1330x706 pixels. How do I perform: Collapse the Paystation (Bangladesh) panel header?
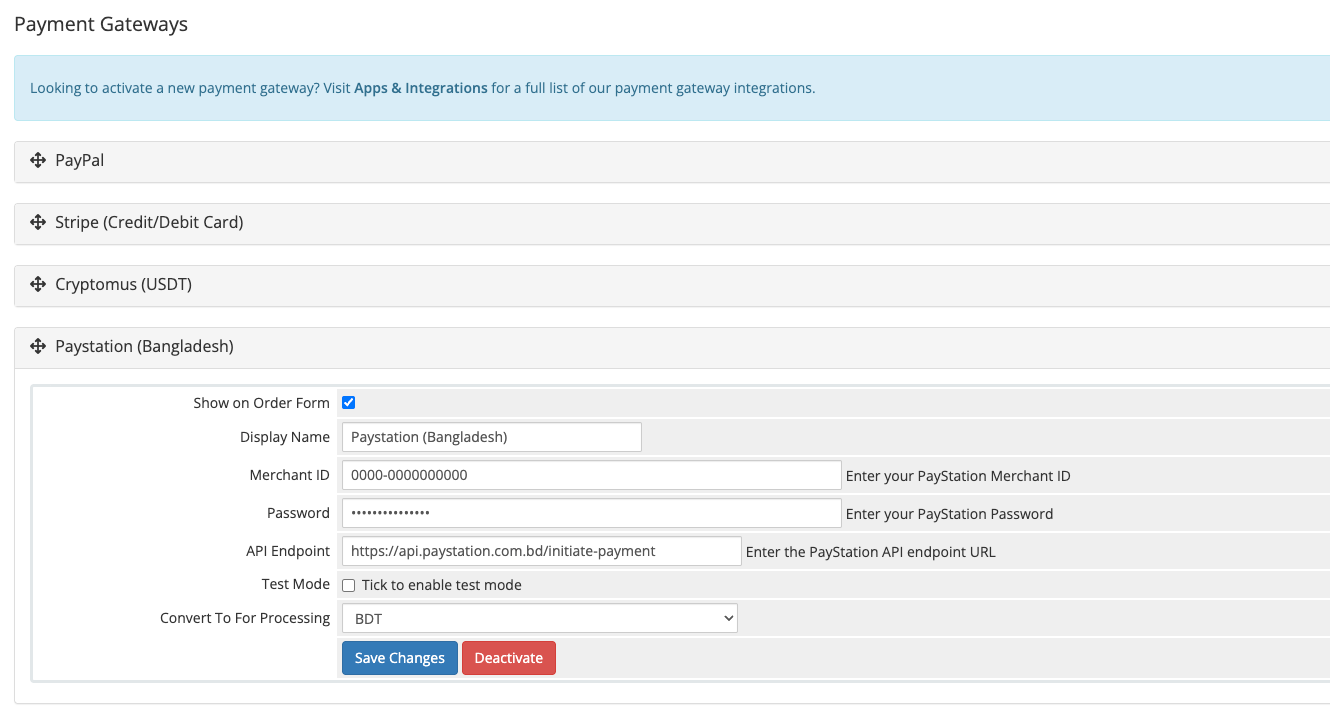coord(144,346)
